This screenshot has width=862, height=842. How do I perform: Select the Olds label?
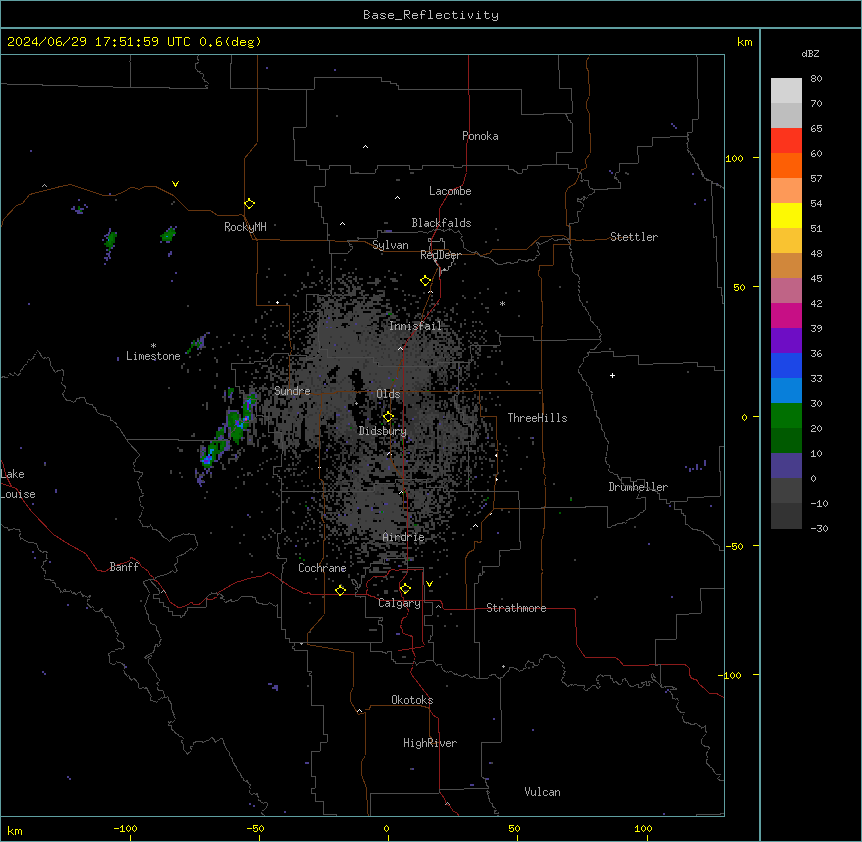pos(388,394)
